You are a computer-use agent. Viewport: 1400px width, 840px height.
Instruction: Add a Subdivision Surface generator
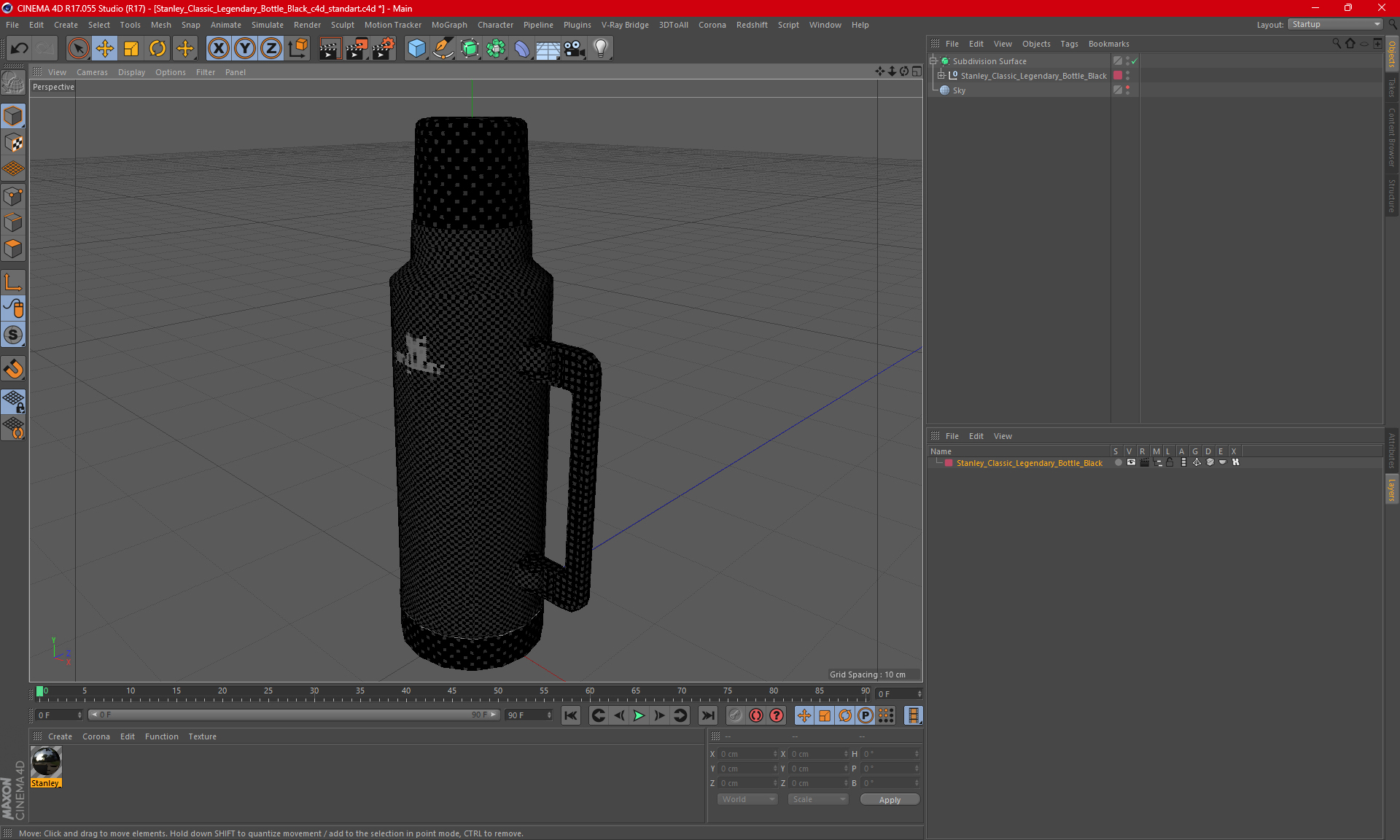(x=470, y=49)
